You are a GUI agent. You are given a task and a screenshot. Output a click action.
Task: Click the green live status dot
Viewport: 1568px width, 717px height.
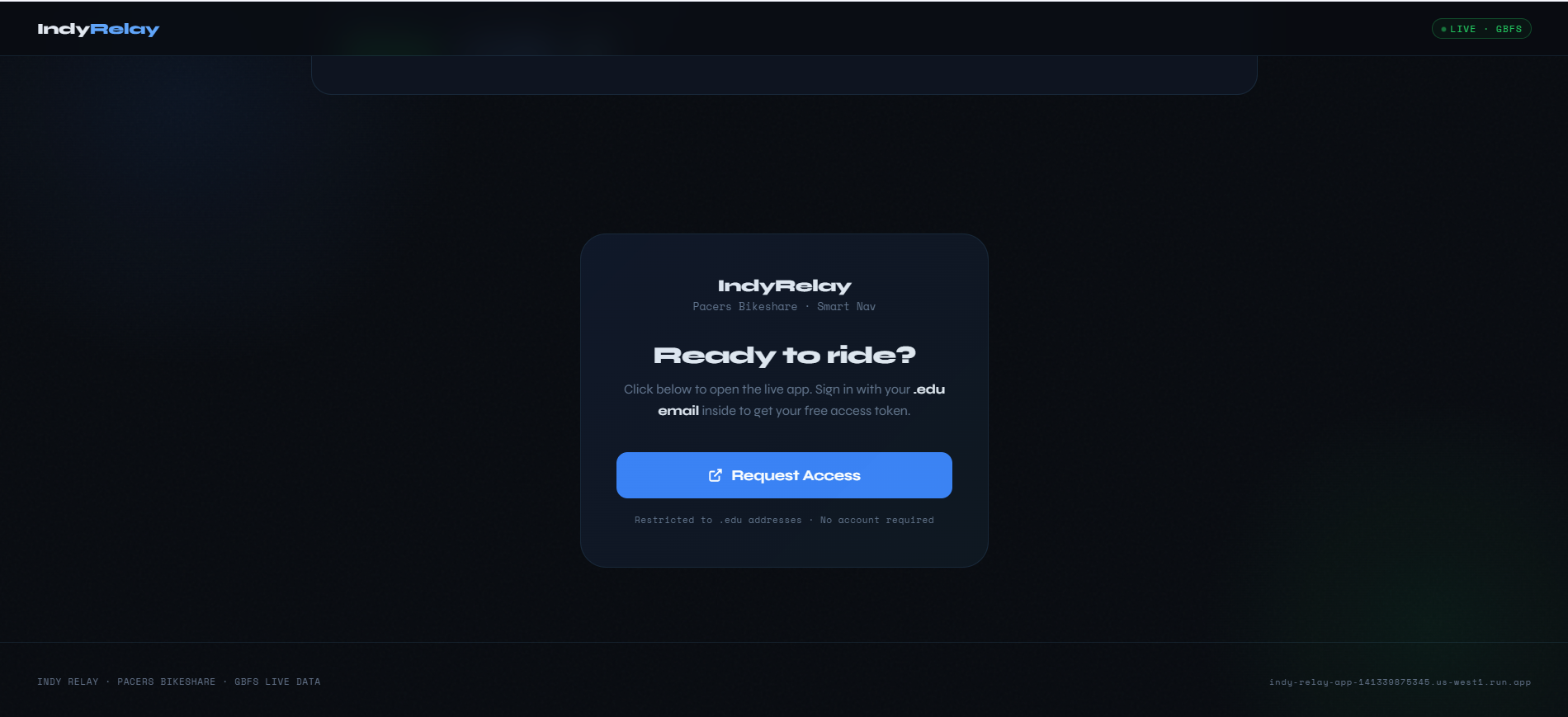pyautogui.click(x=1443, y=29)
